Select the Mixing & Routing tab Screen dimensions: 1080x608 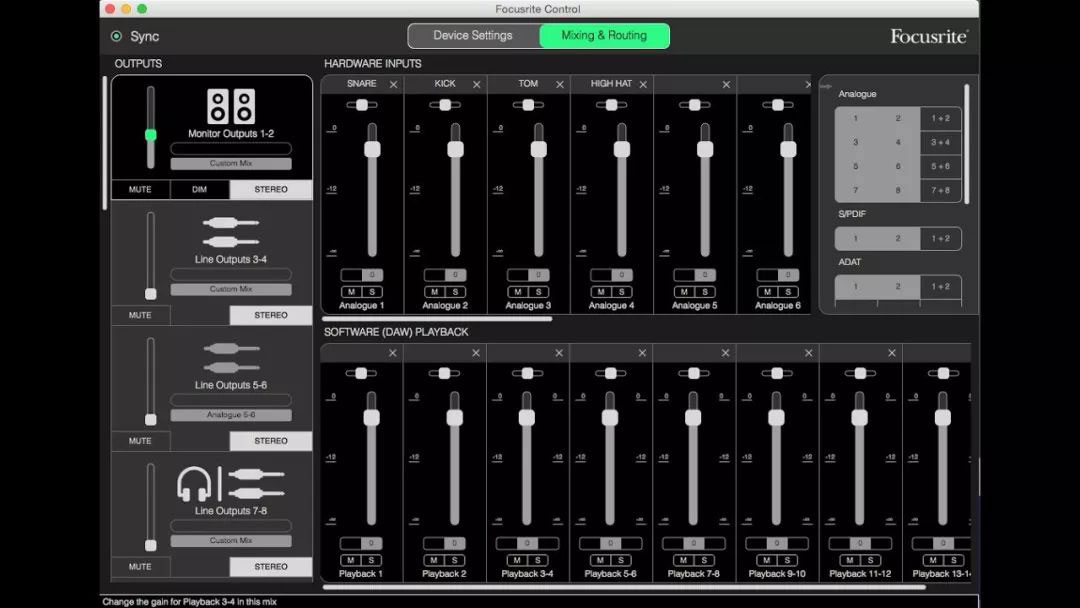tap(603, 34)
